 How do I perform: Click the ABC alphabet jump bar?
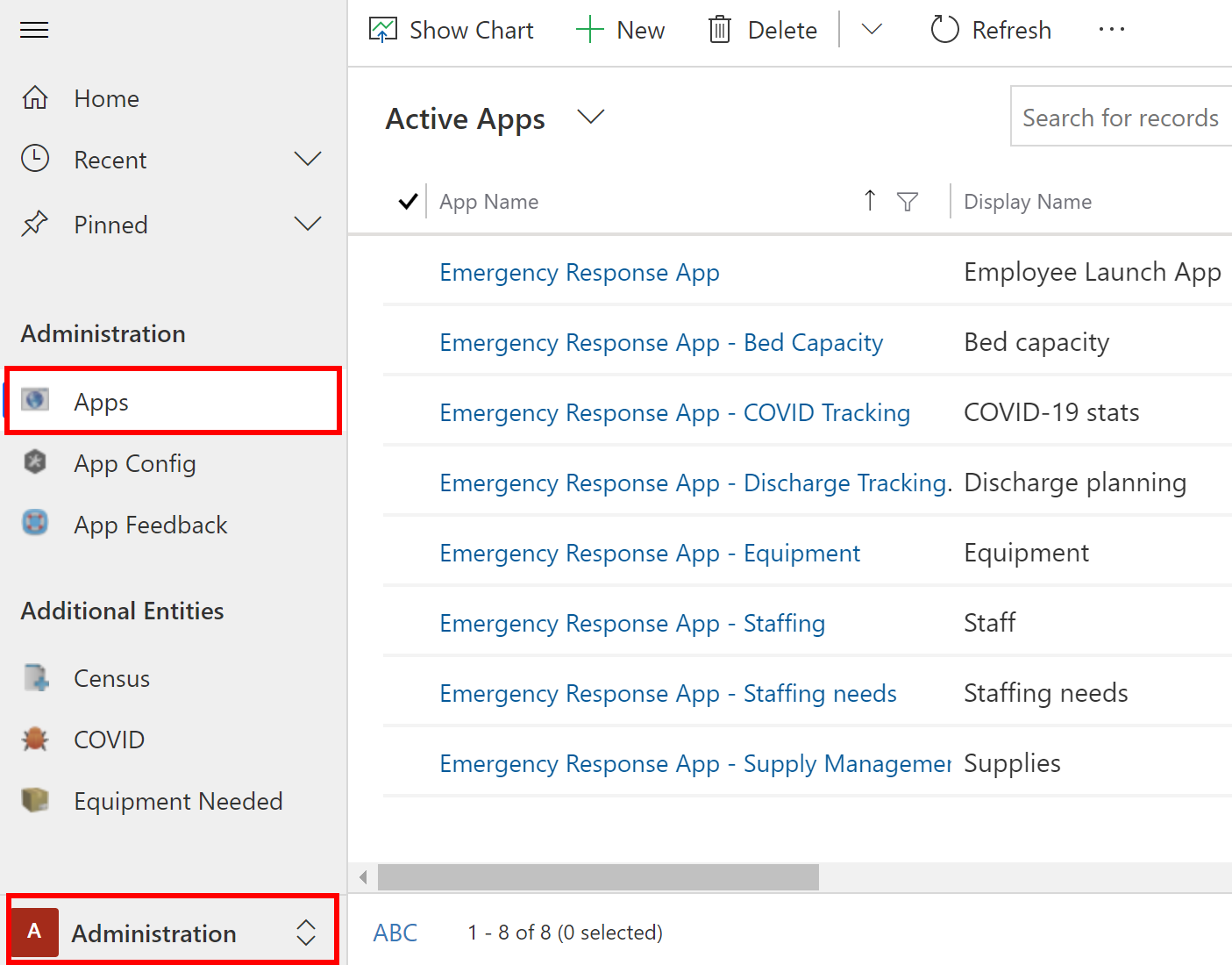point(395,933)
